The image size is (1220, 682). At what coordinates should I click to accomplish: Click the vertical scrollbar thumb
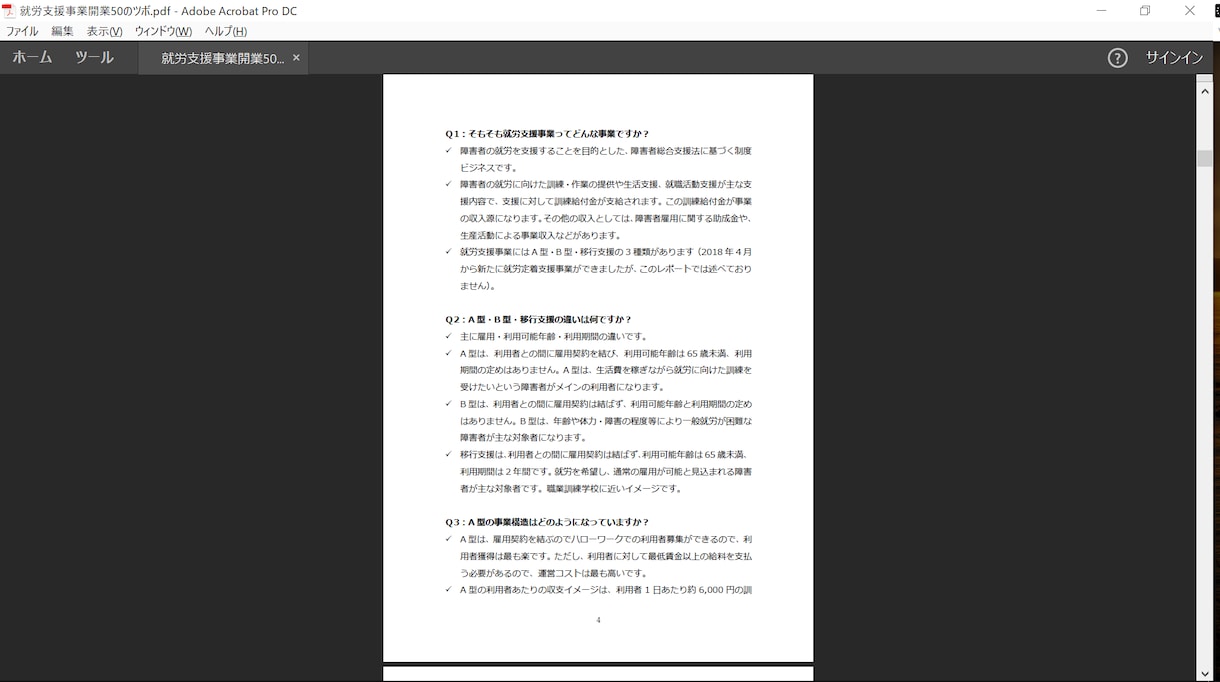1204,158
